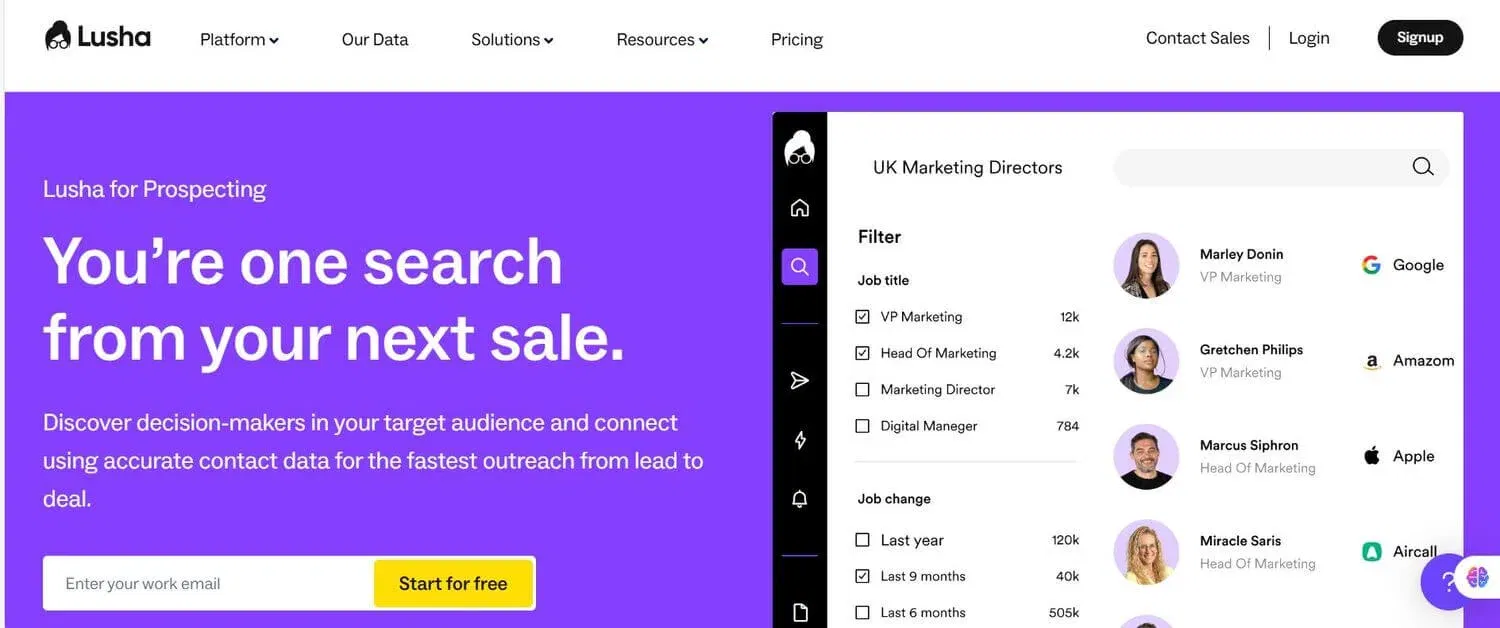The height and width of the screenshot is (628, 1500).
Task: Expand the Platform dropdown menu
Action: [239, 40]
